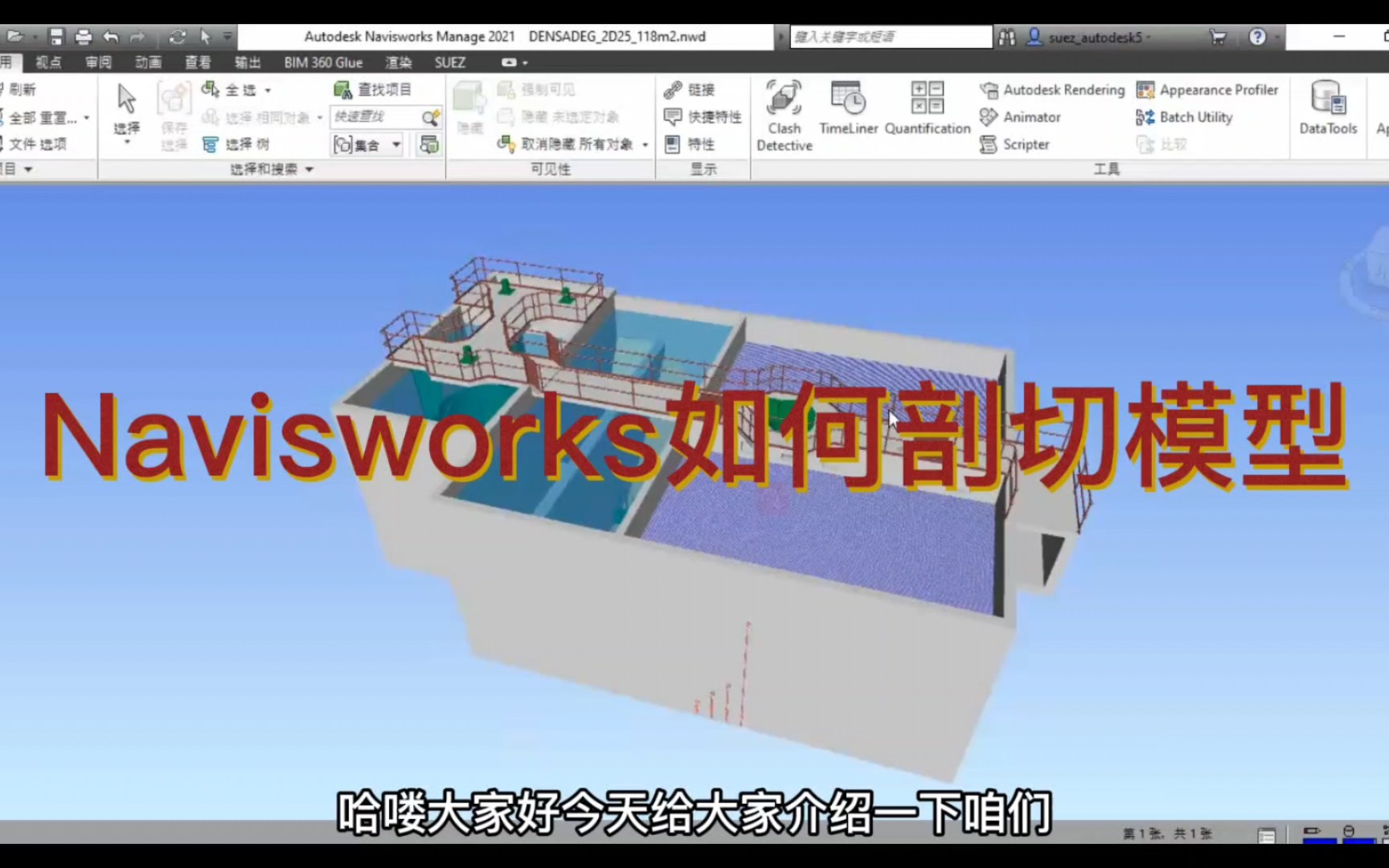The image size is (1389, 868).
Task: Click the Select cursor icon in quick access toolbar
Action: pyautogui.click(x=205, y=36)
